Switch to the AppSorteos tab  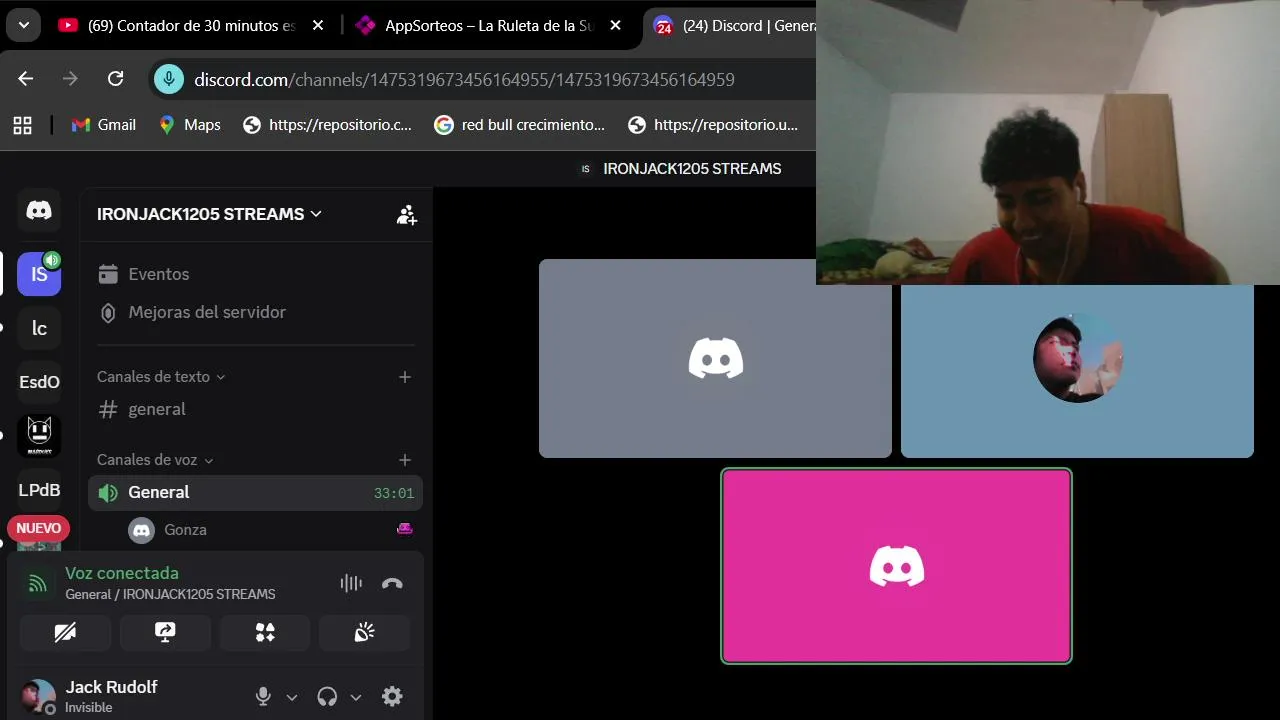click(487, 26)
